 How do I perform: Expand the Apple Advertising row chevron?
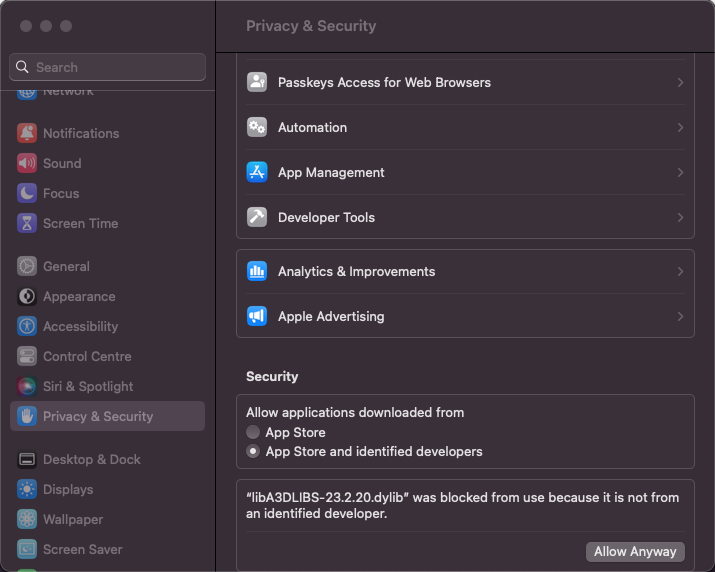680,316
